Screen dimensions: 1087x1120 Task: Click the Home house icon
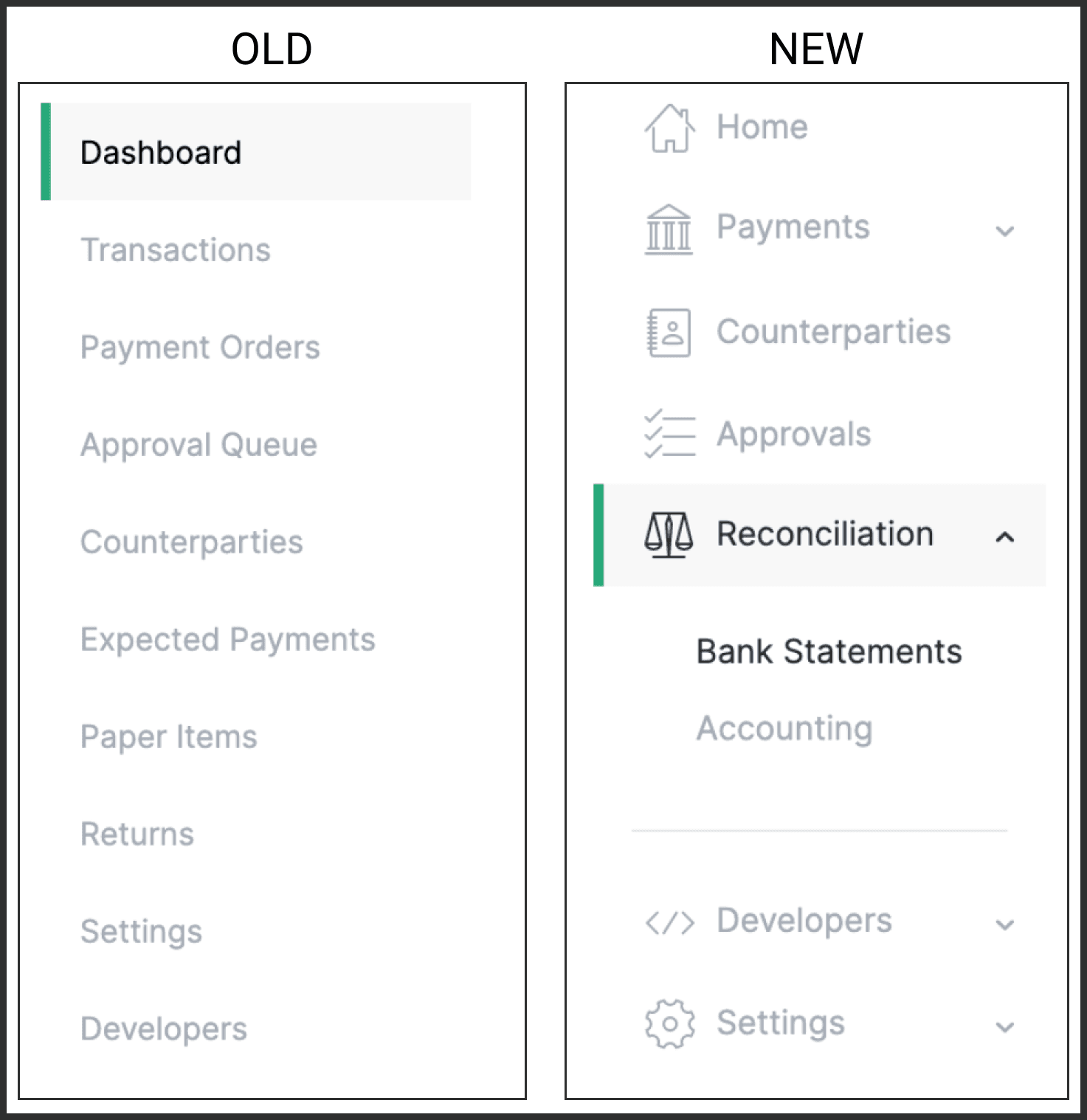(669, 128)
